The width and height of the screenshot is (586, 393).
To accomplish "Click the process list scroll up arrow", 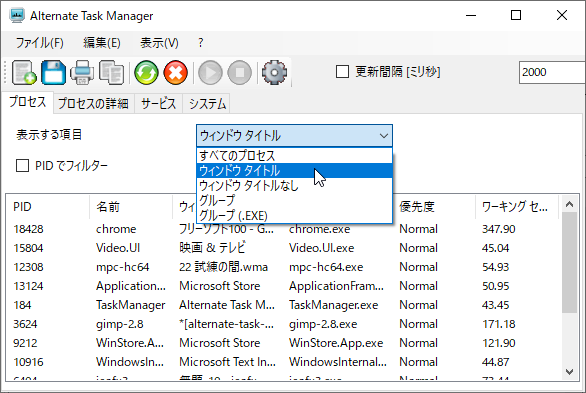I will (x=569, y=204).
